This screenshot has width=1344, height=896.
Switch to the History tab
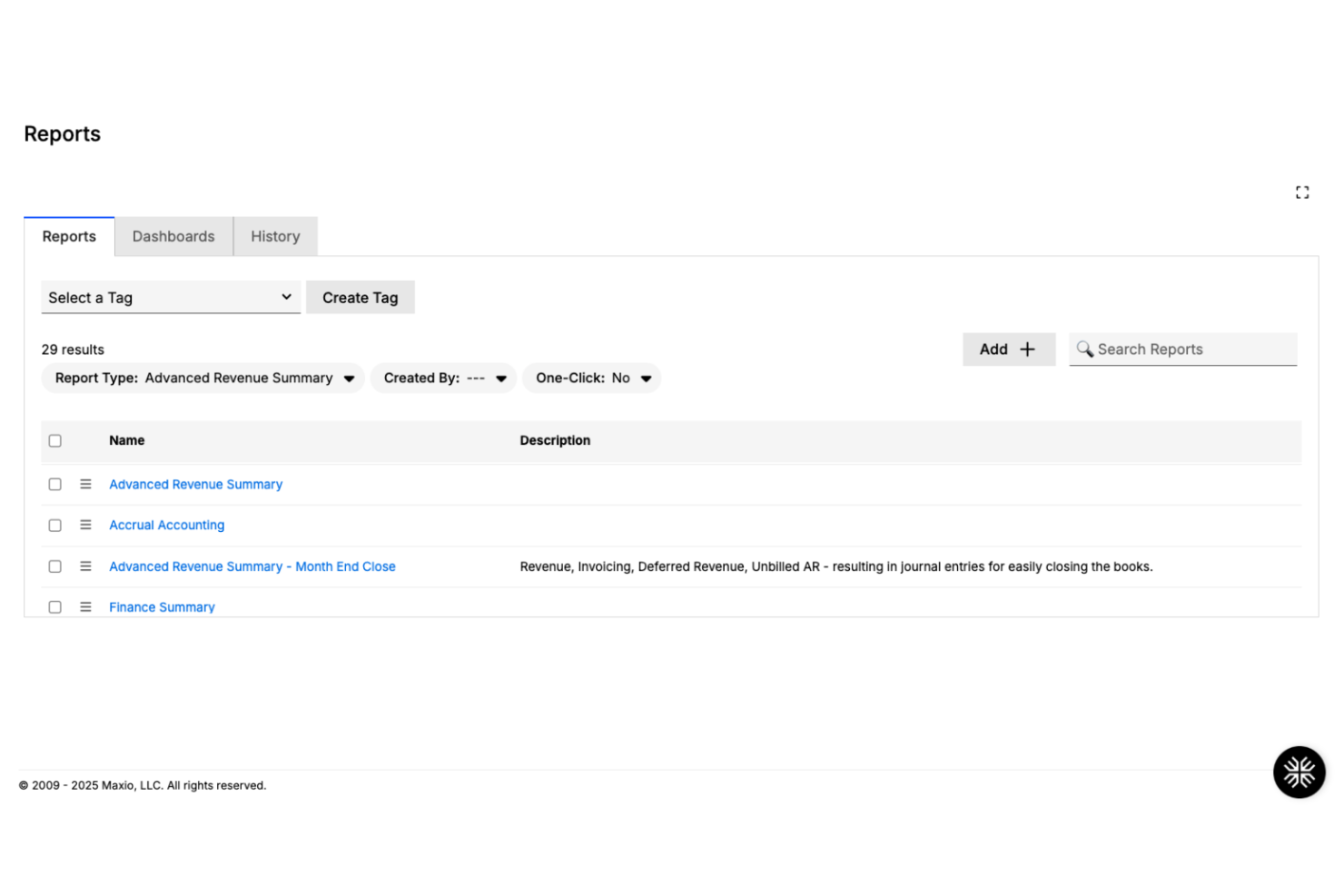275,236
